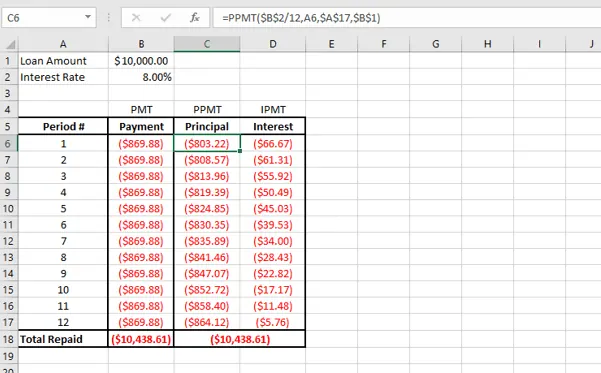Click the ($17.17) interest cell

pyautogui.click(x=273, y=290)
